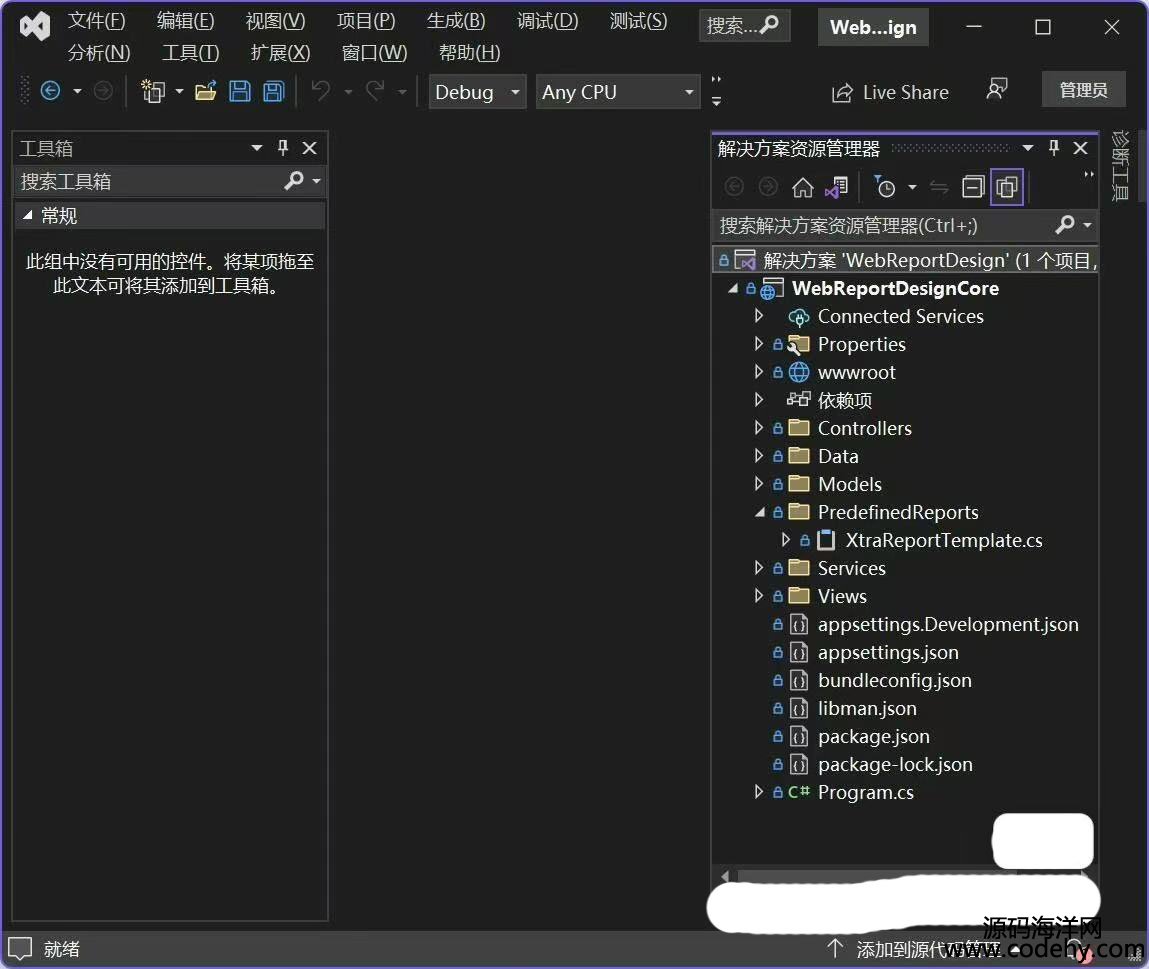Click the save all icon
This screenshot has height=969, width=1149.
pyautogui.click(x=274, y=91)
